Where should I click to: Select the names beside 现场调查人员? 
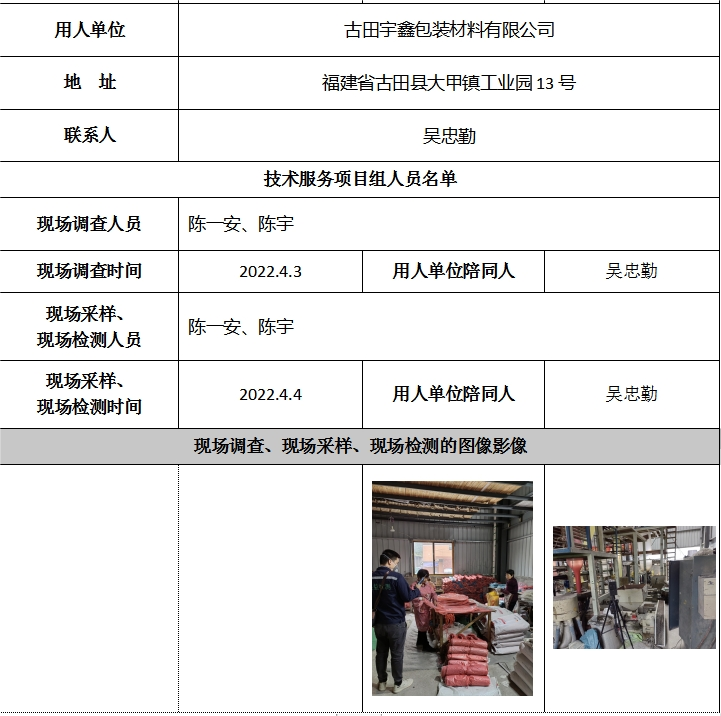241,224
